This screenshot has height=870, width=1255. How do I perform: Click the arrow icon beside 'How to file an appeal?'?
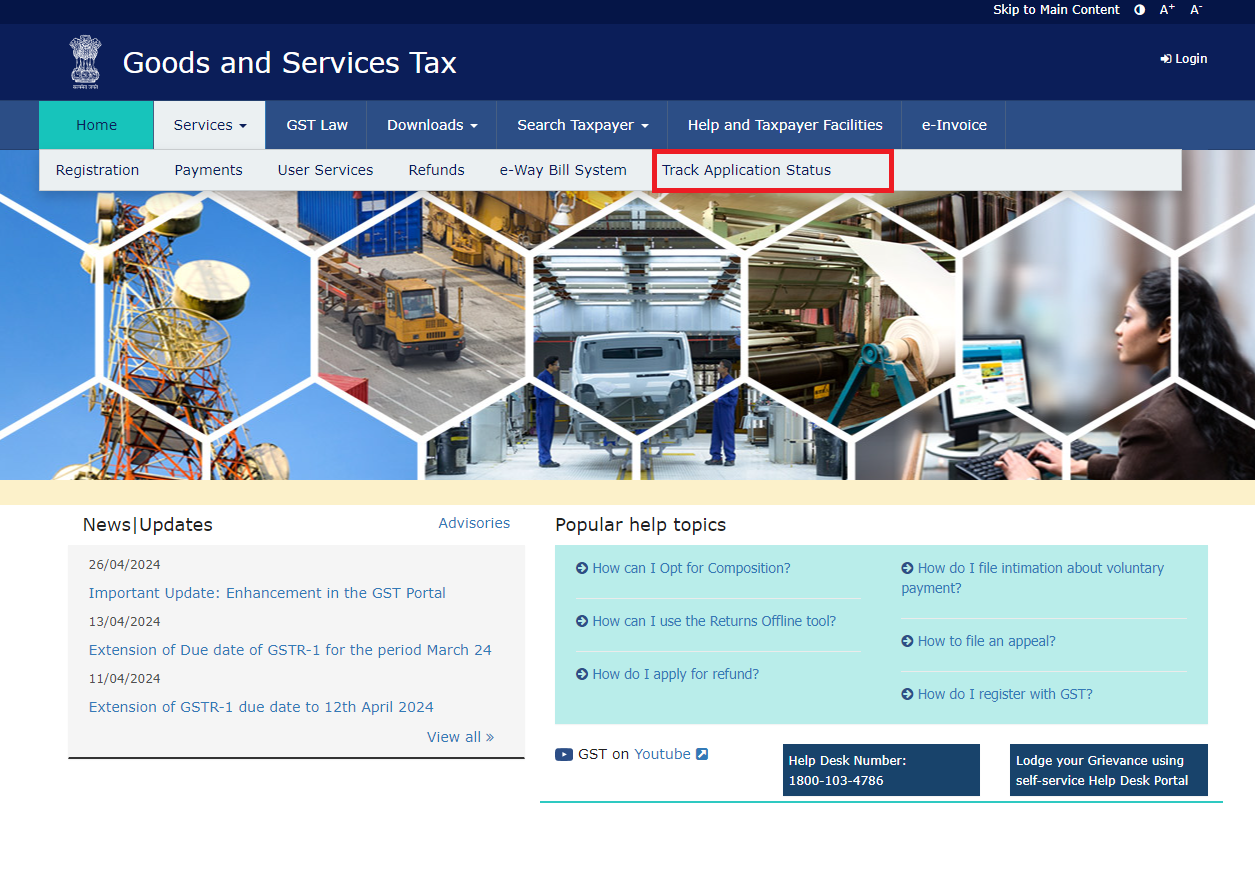coord(908,640)
